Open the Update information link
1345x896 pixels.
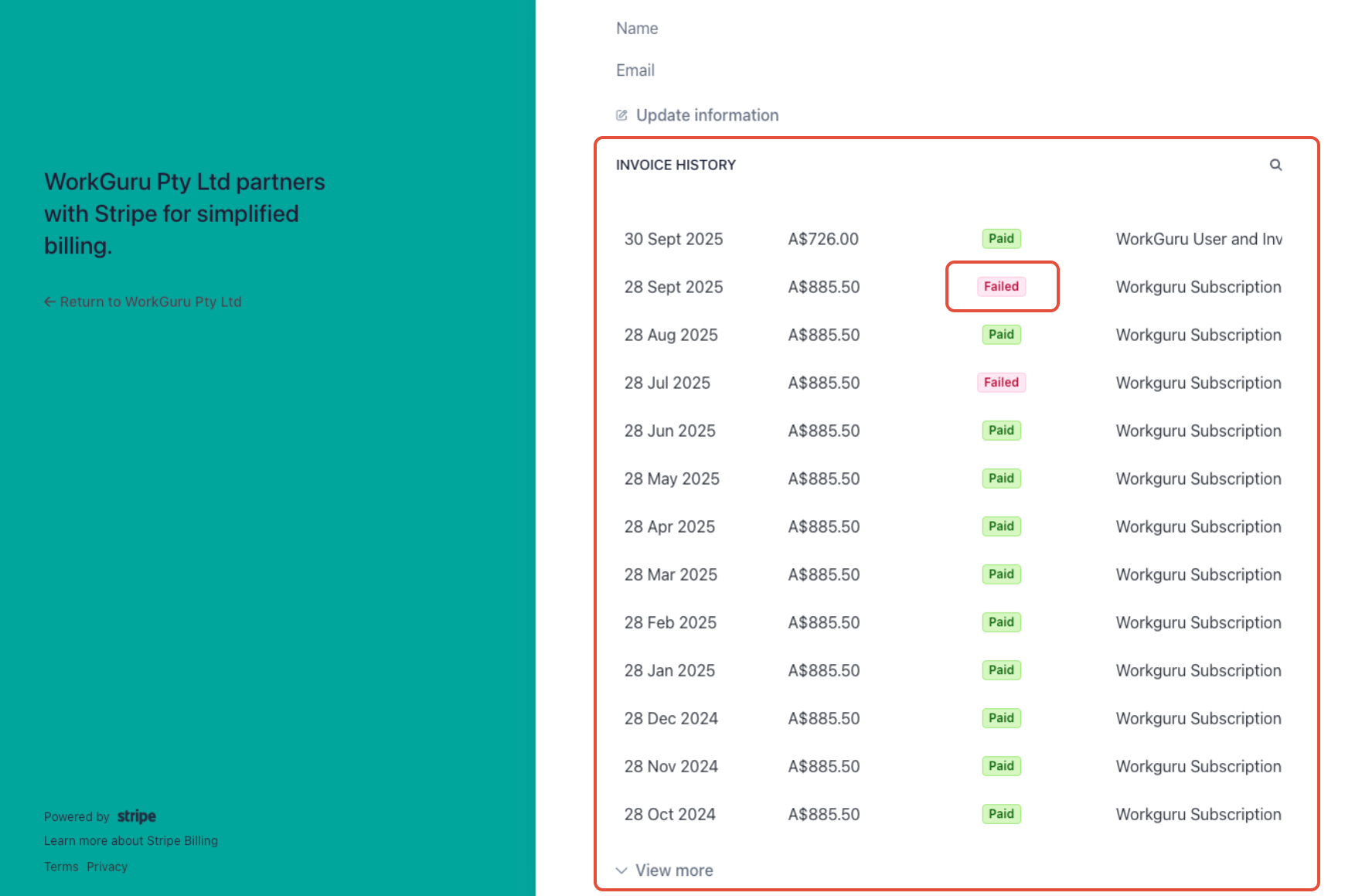(707, 115)
